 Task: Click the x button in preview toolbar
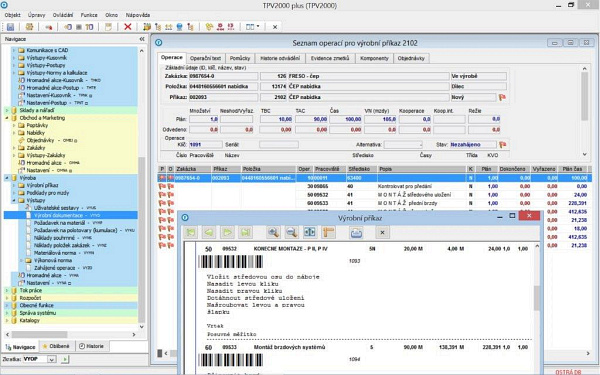[x=382, y=232]
